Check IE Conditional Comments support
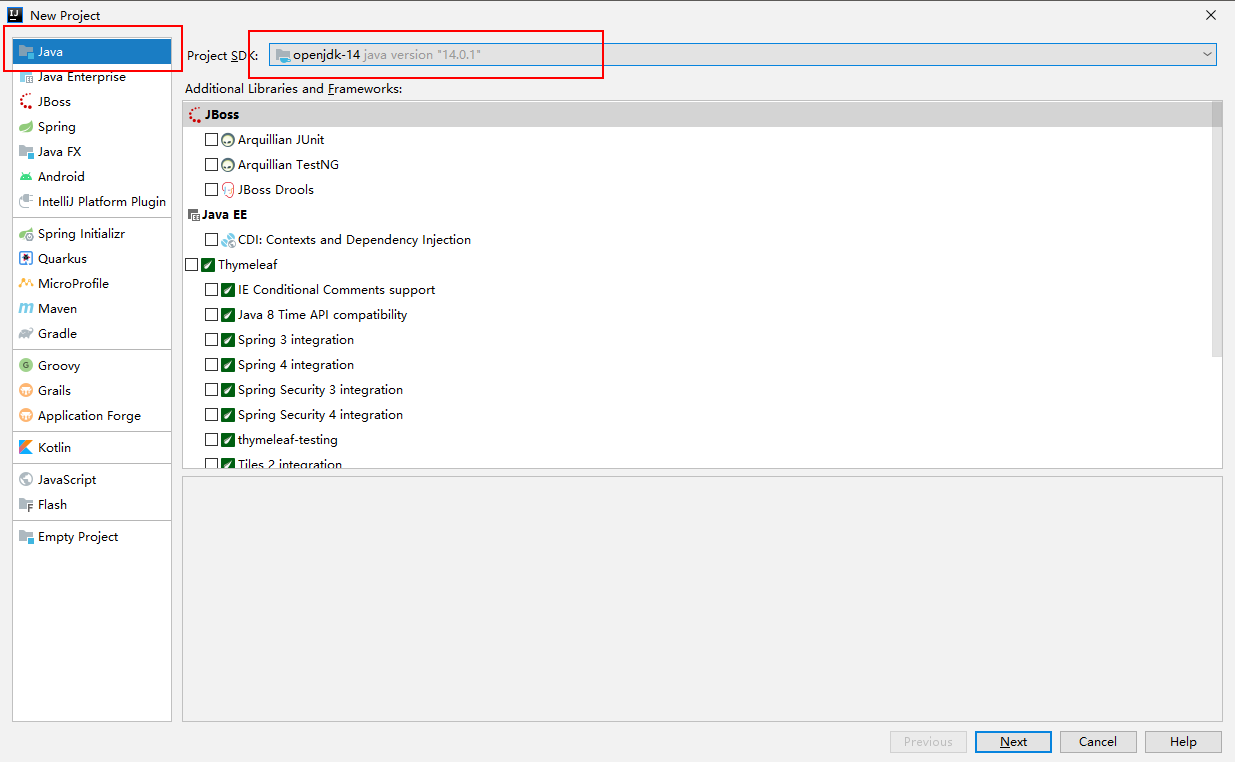 (x=211, y=290)
